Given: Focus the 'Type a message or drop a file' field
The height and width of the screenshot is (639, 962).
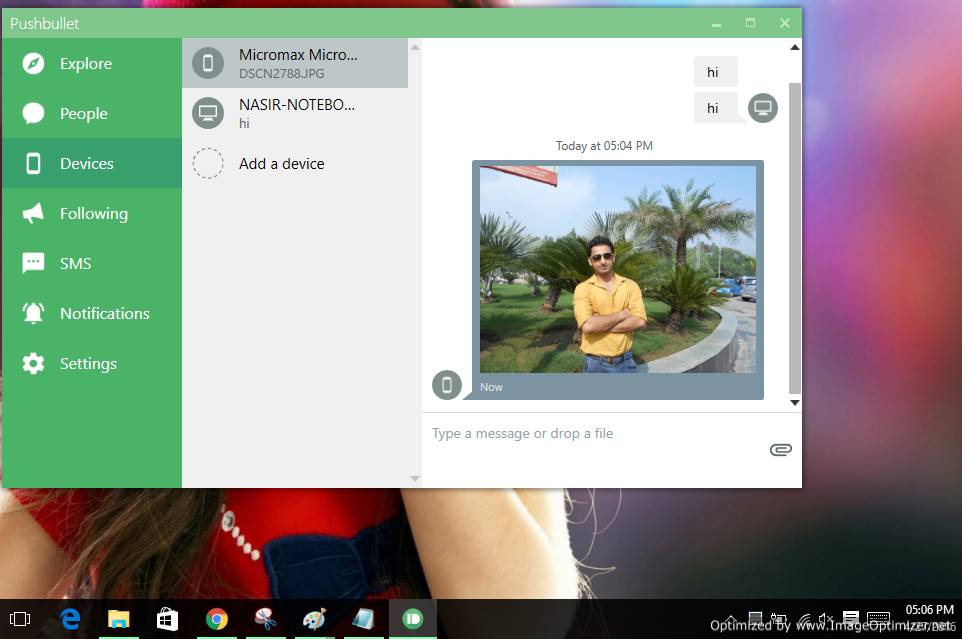Looking at the screenshot, I should tap(595, 434).
